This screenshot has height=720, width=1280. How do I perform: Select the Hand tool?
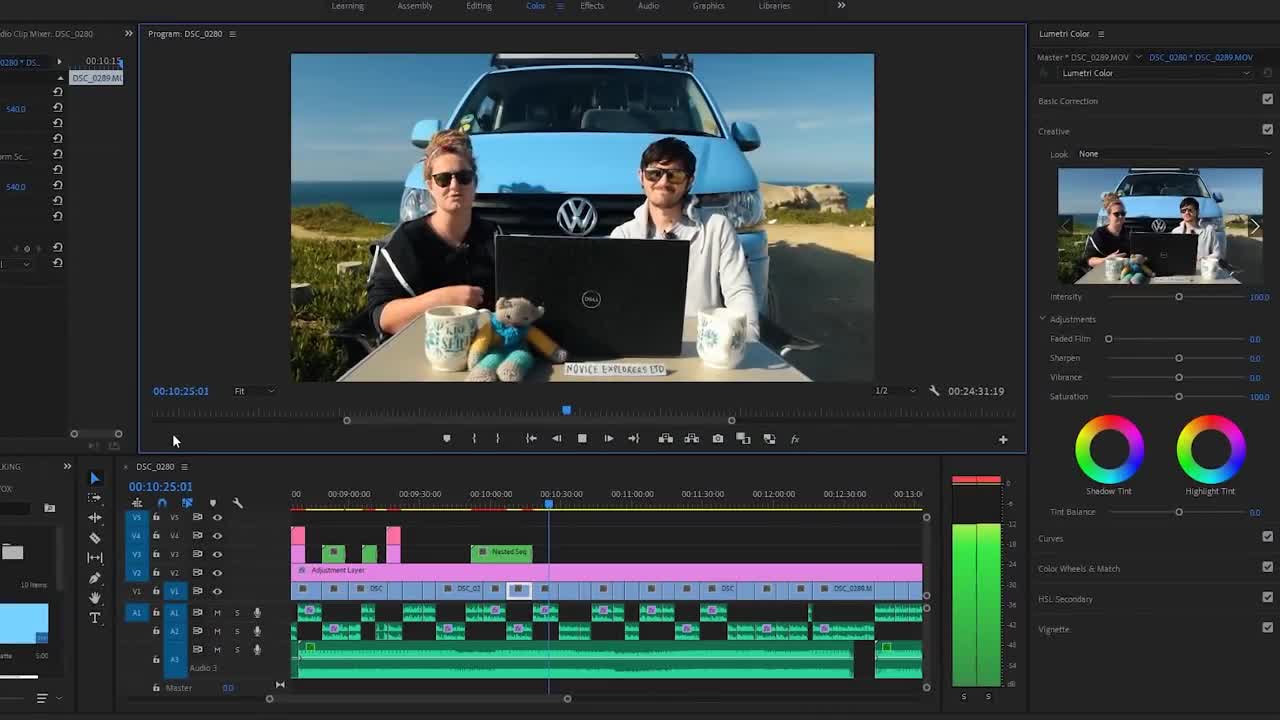[95, 598]
